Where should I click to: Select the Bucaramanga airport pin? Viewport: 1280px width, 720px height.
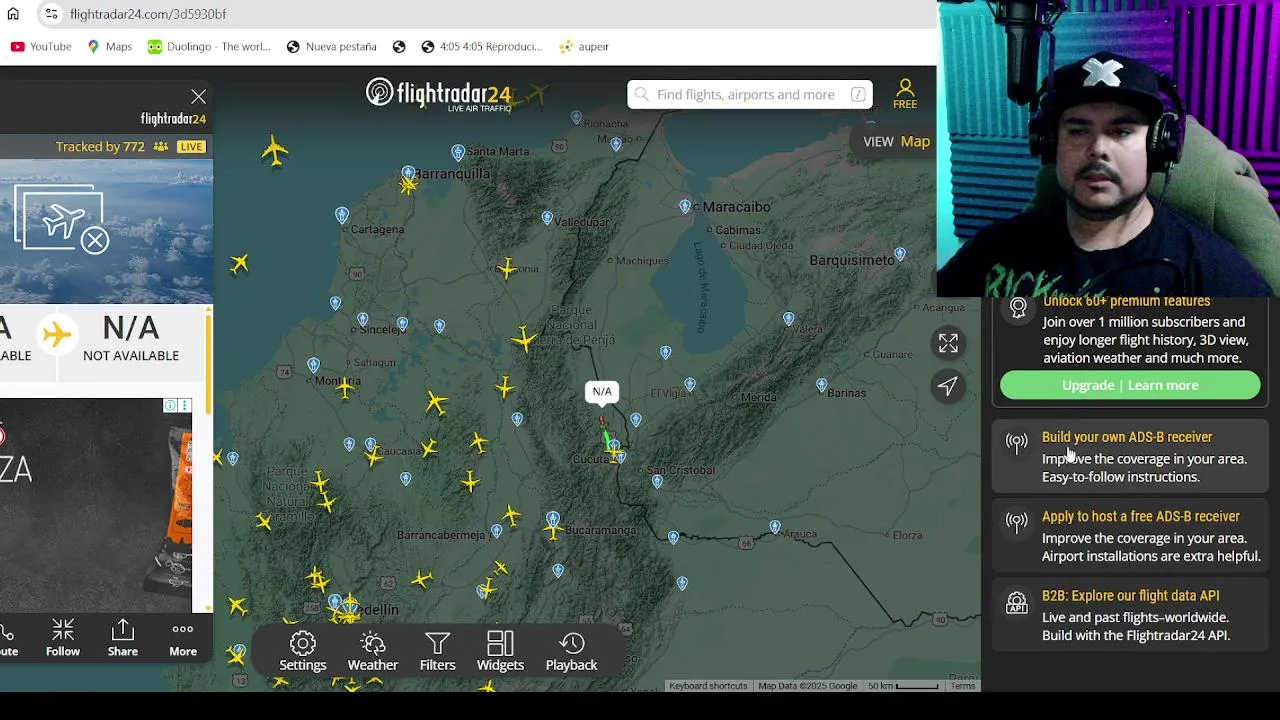(x=553, y=519)
